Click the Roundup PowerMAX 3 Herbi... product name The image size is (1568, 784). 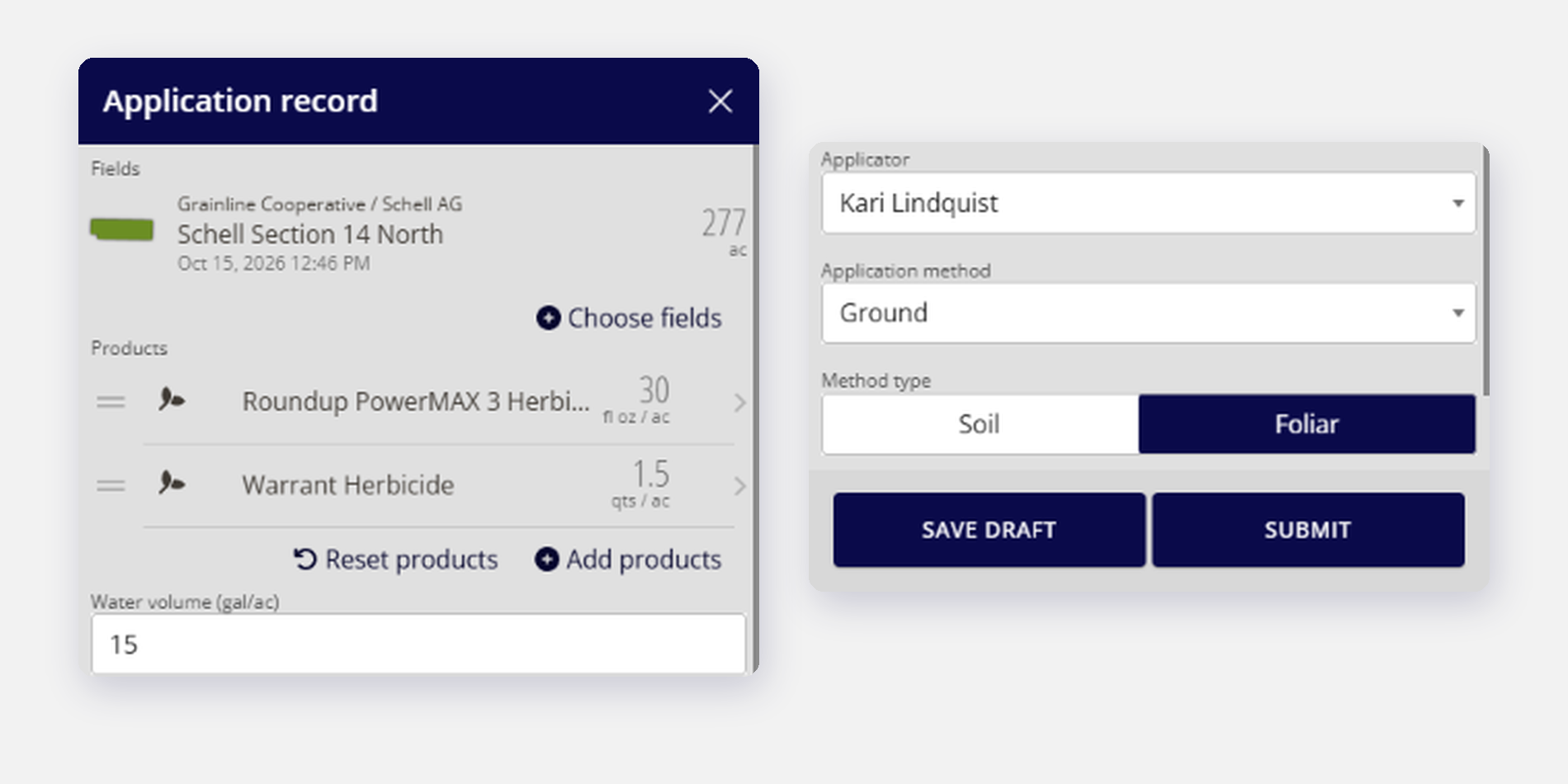(x=416, y=402)
